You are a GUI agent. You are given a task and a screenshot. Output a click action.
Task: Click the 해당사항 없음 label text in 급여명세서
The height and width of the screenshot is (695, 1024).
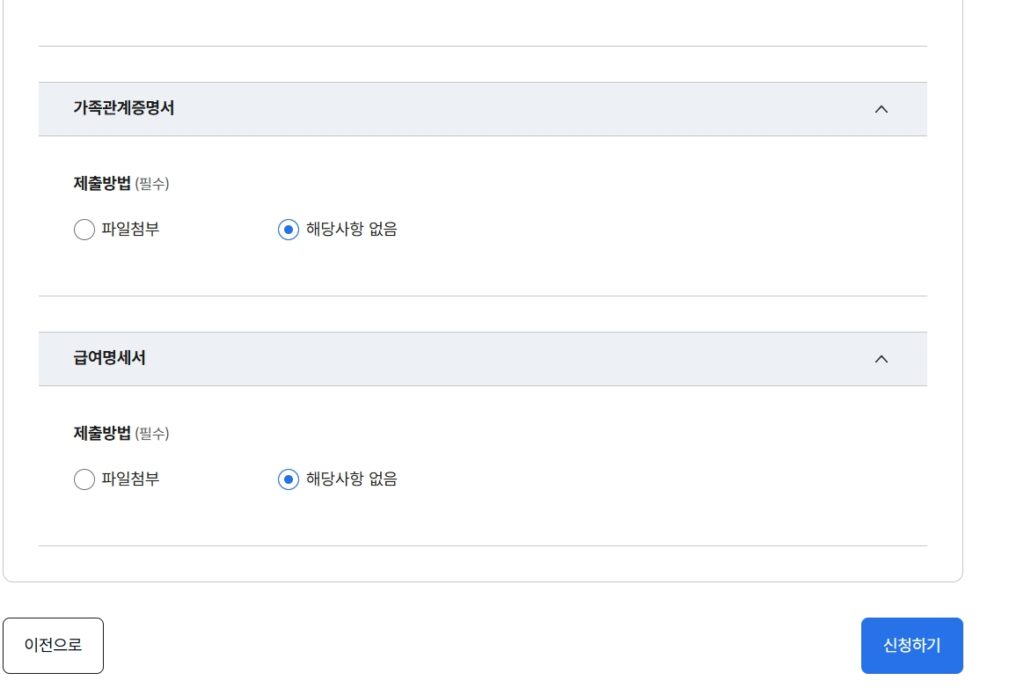tap(351, 479)
